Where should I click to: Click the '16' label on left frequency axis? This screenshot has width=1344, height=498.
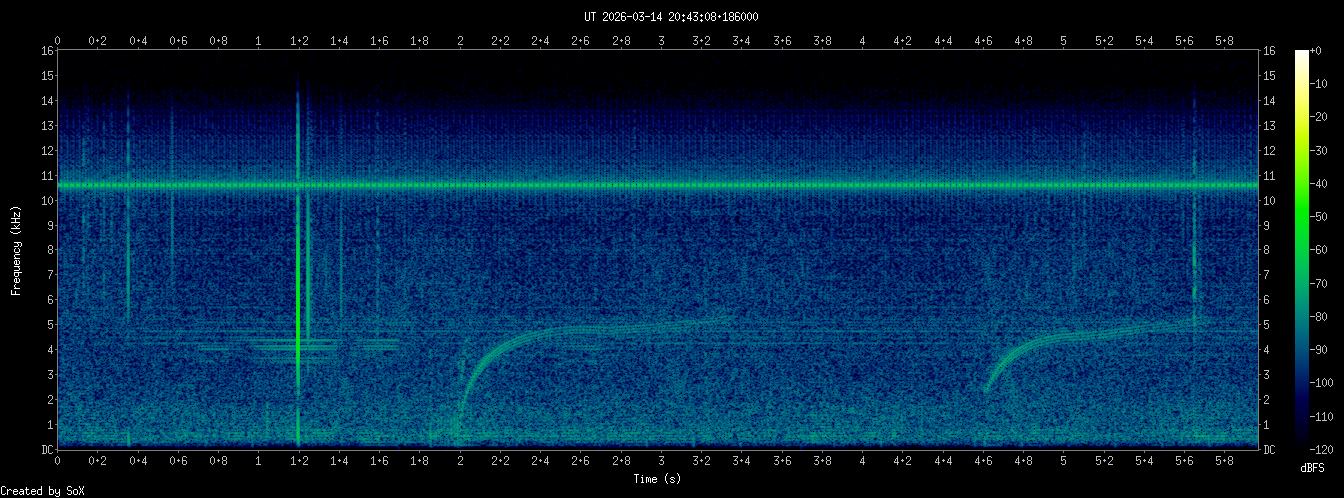click(x=47, y=51)
